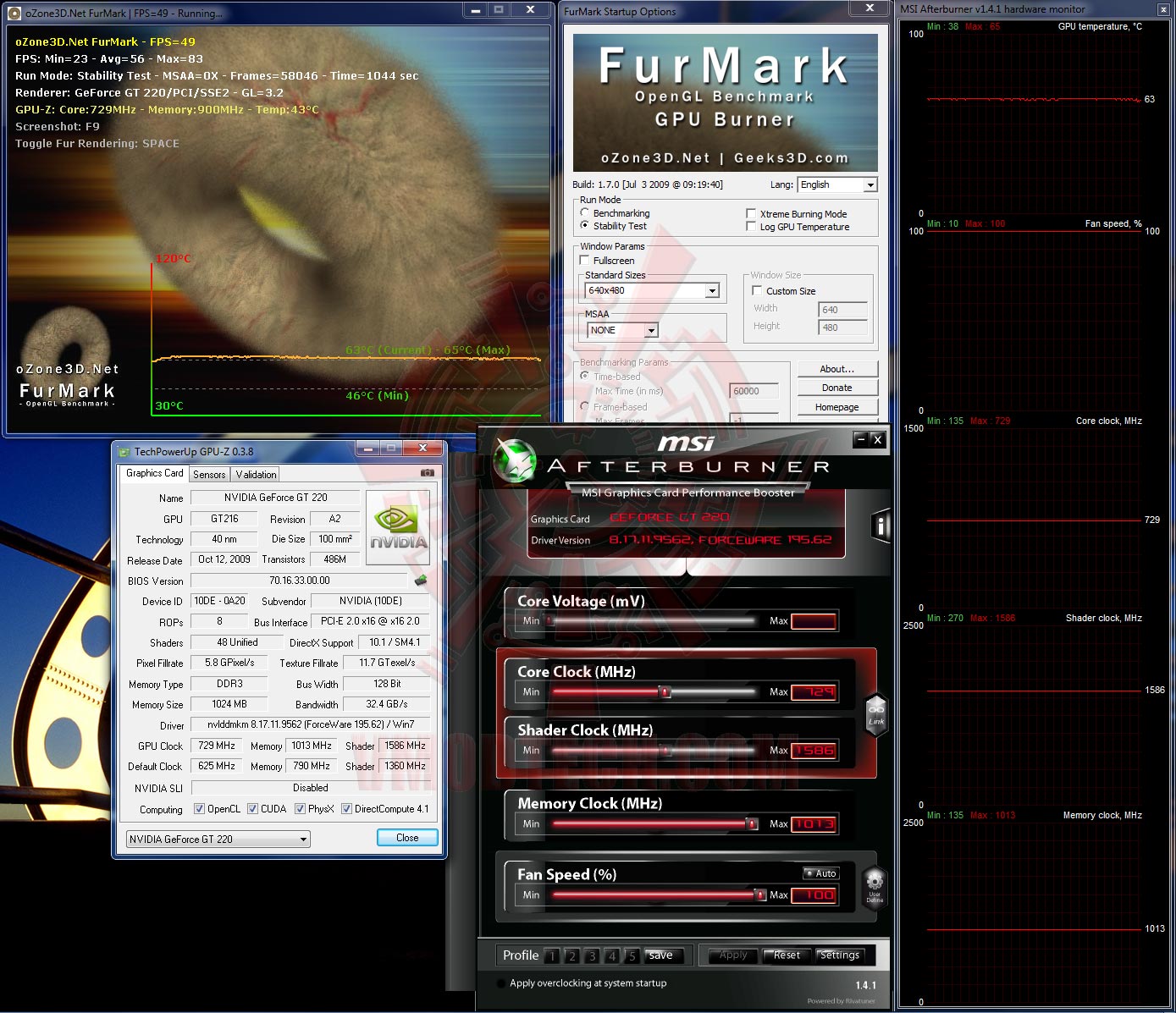Click the custom Width field showing 640

click(x=842, y=310)
